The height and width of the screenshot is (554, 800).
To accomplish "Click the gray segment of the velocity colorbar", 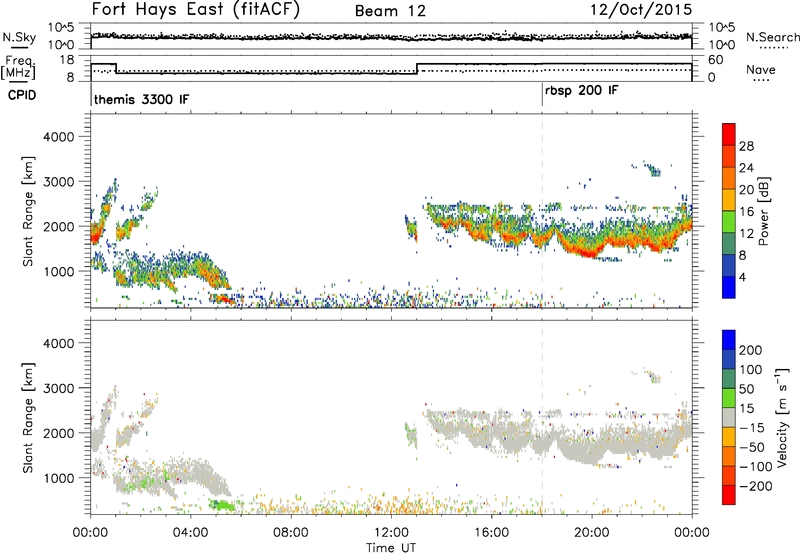I will pos(729,418).
